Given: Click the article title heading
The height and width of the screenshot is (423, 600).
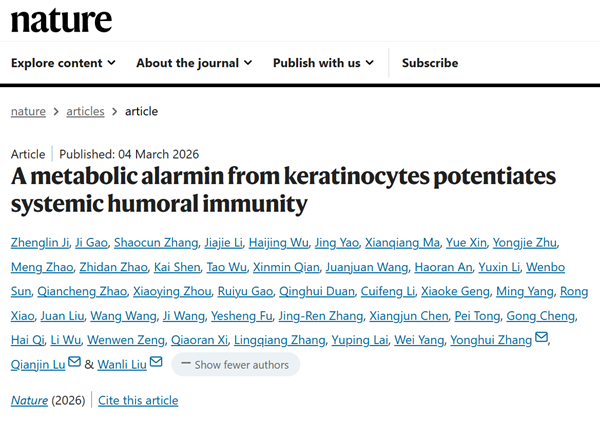Looking at the screenshot, I should click(283, 191).
